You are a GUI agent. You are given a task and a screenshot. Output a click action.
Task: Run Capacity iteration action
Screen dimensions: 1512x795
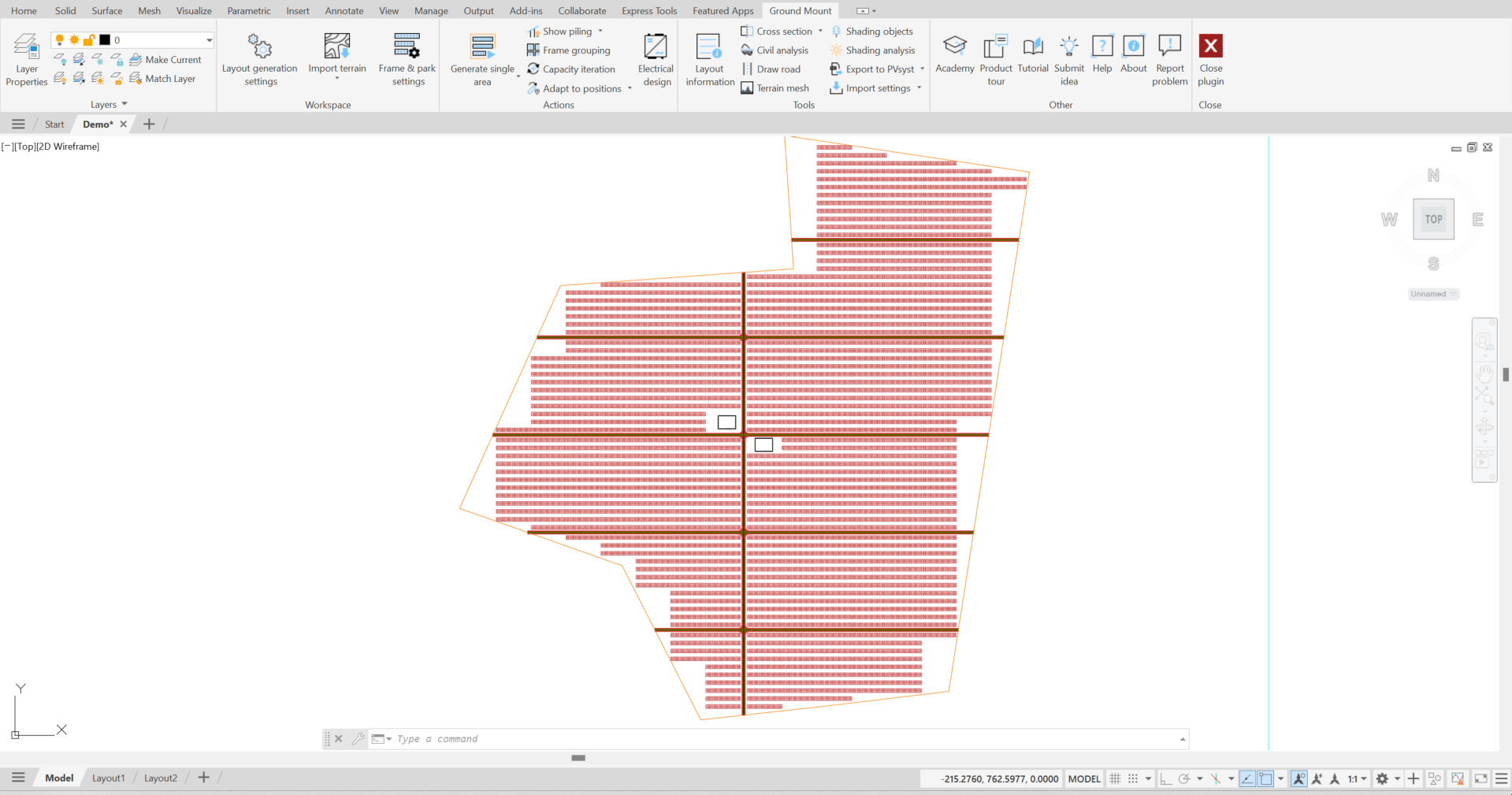(x=571, y=69)
